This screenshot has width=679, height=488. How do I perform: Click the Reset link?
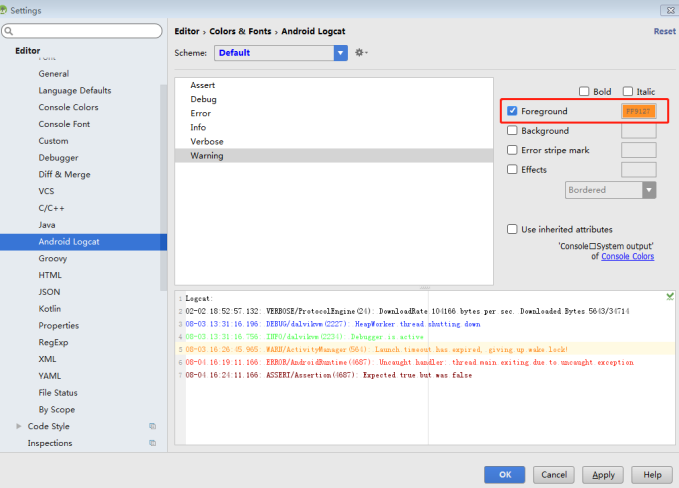pos(665,31)
